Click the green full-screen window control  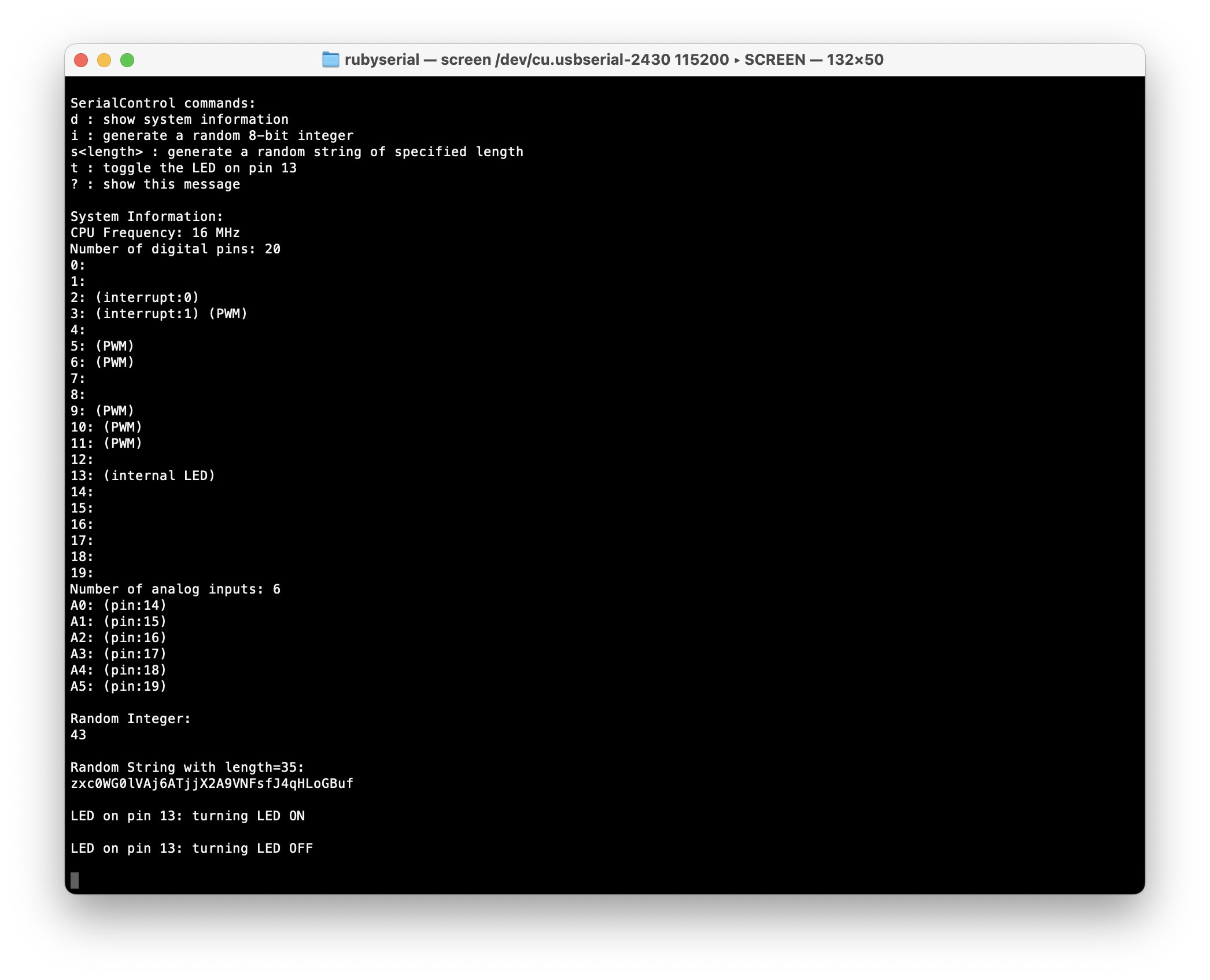tap(127, 60)
